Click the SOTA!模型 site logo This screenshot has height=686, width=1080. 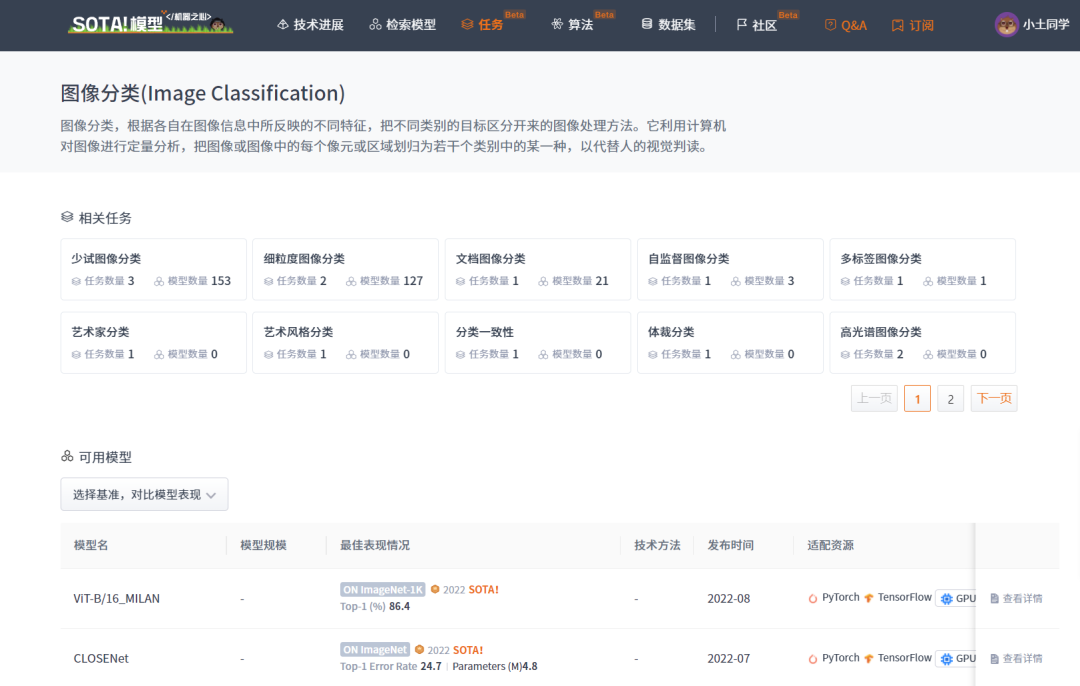151,23
